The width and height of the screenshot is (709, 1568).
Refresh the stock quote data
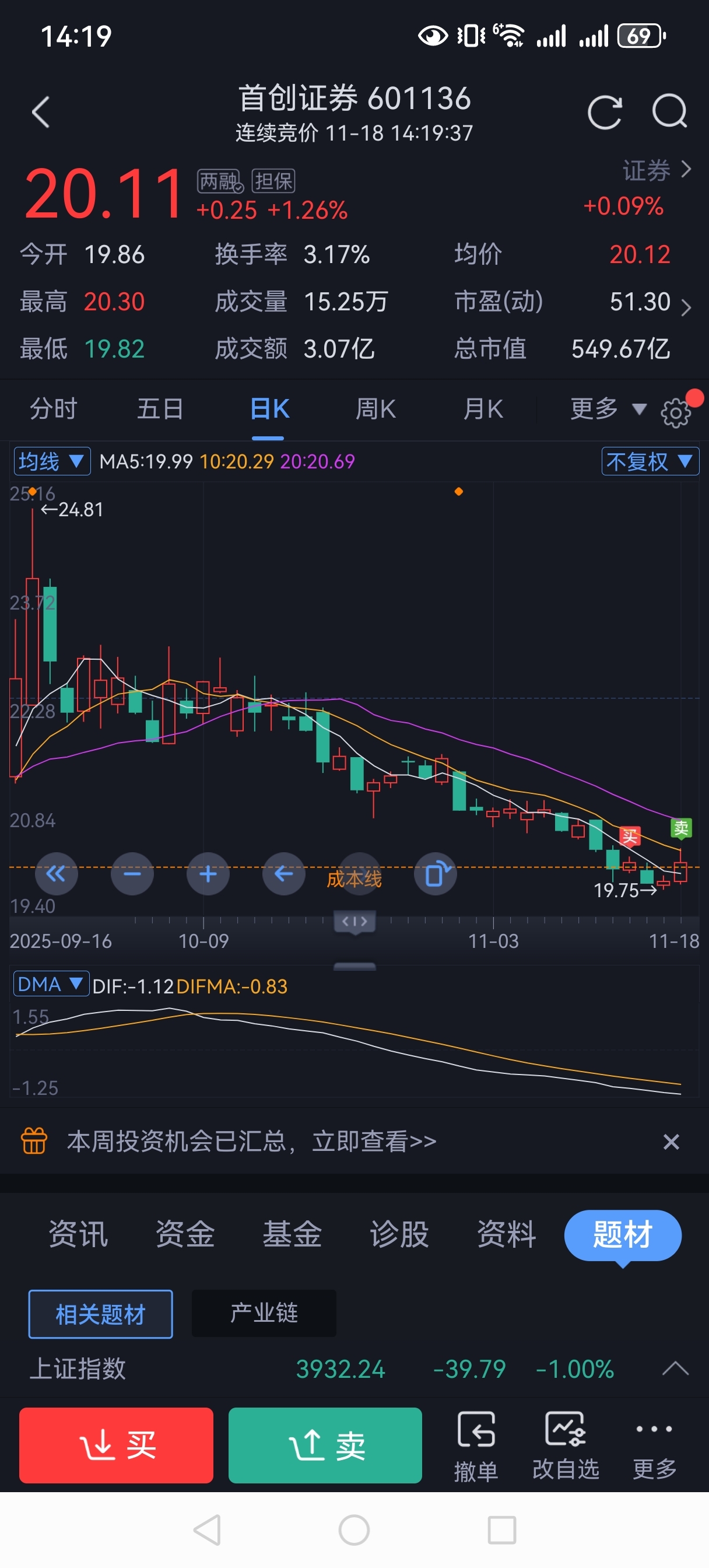[x=605, y=112]
